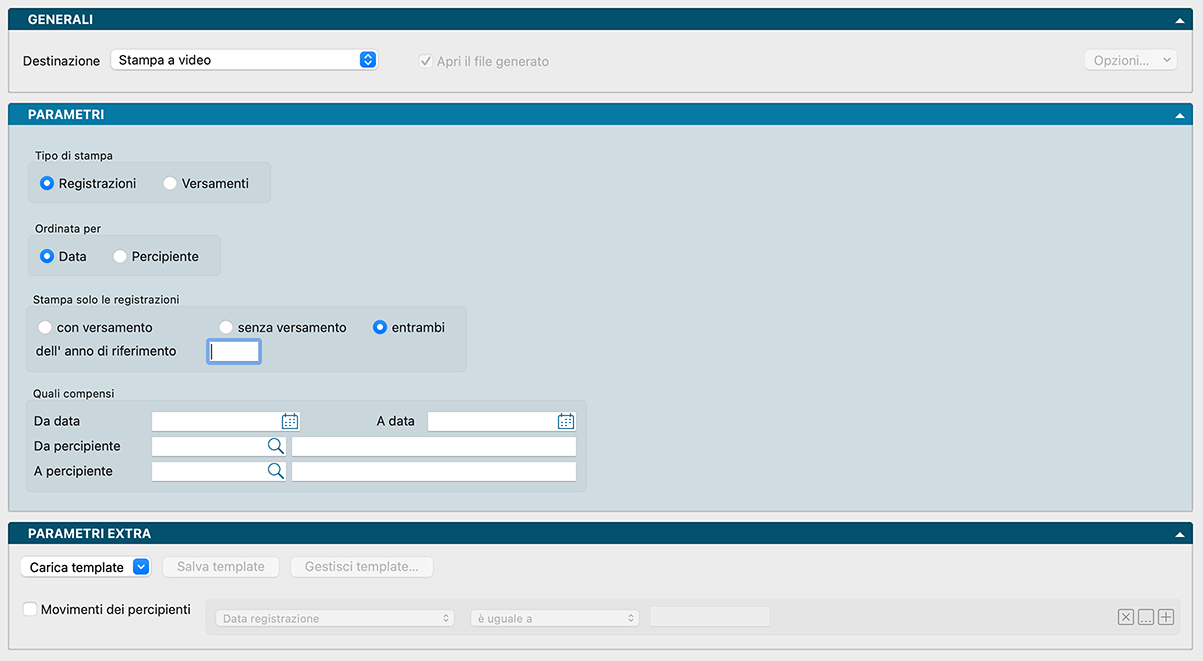Viewport: 1203px width, 661px height.
Task: Click the search magnifier for Da percipiente
Action: point(276,446)
